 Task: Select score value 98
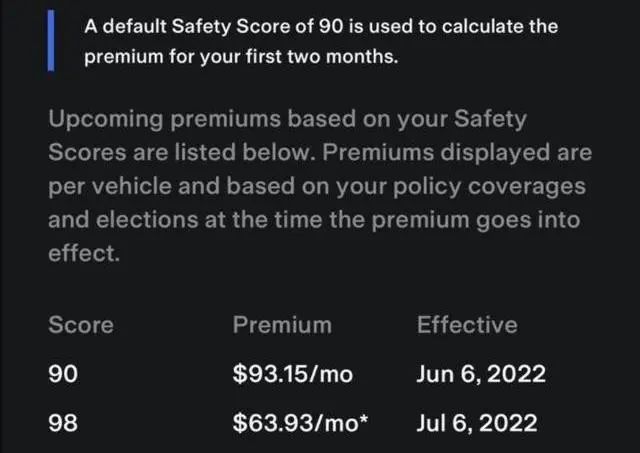coord(63,423)
